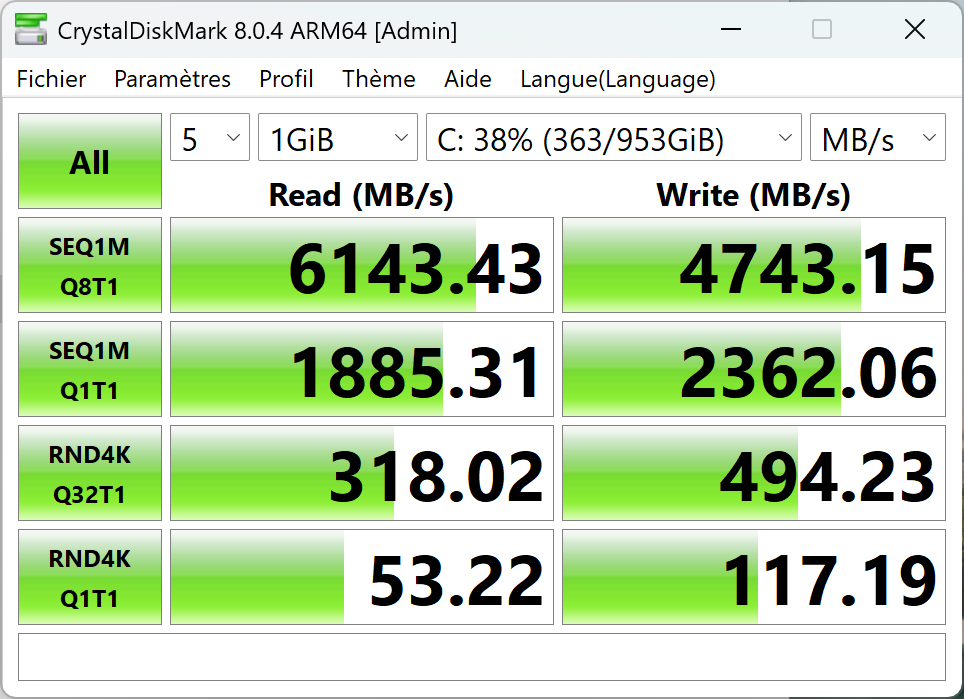Screen dimensions: 964x699
Task: Maximize the CrystalDiskMark window
Action: tap(822, 30)
